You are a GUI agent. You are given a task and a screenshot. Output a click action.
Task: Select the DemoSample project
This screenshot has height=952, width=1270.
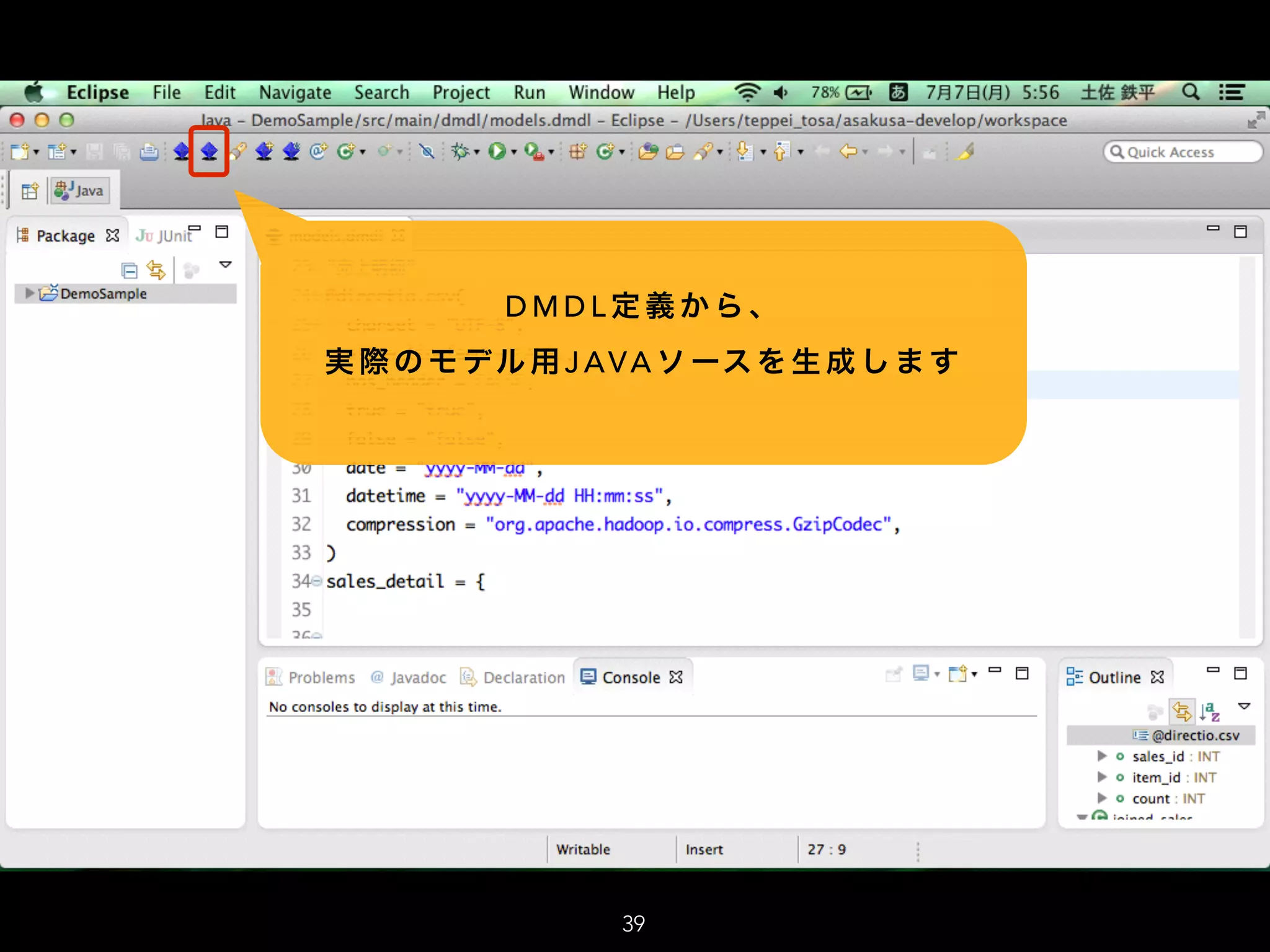click(104, 293)
